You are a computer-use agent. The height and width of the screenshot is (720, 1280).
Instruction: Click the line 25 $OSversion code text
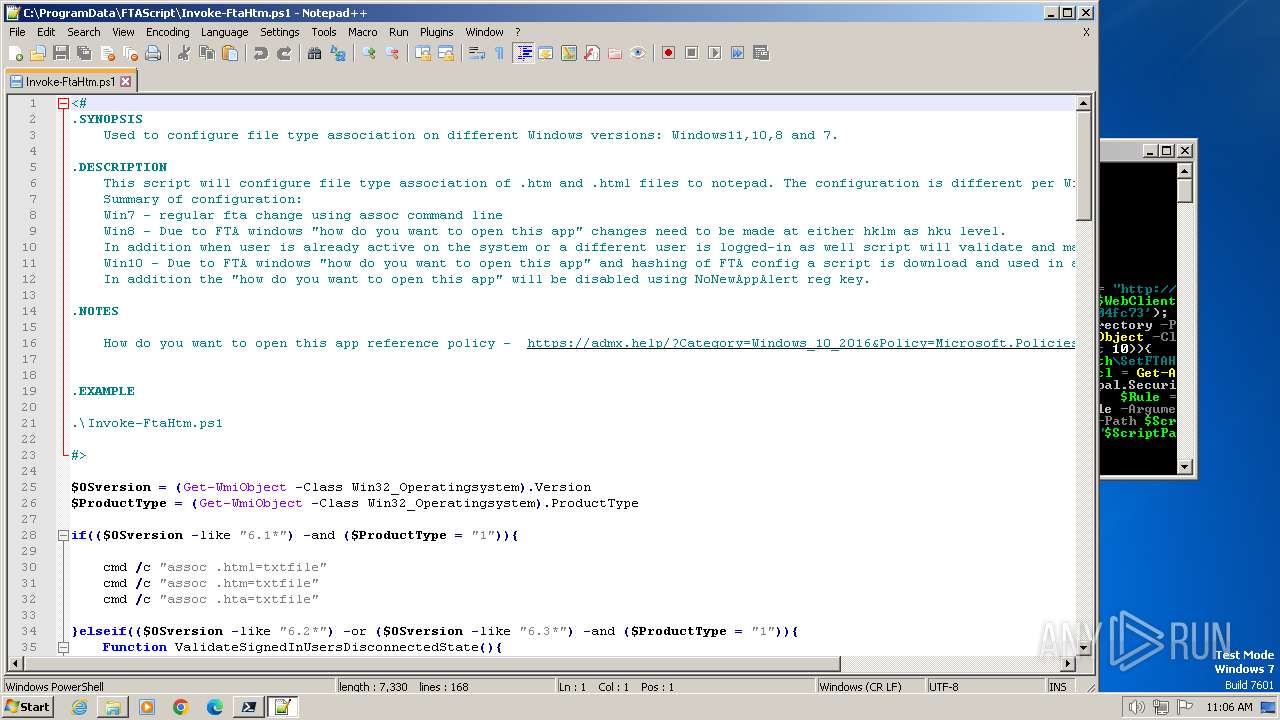331,487
